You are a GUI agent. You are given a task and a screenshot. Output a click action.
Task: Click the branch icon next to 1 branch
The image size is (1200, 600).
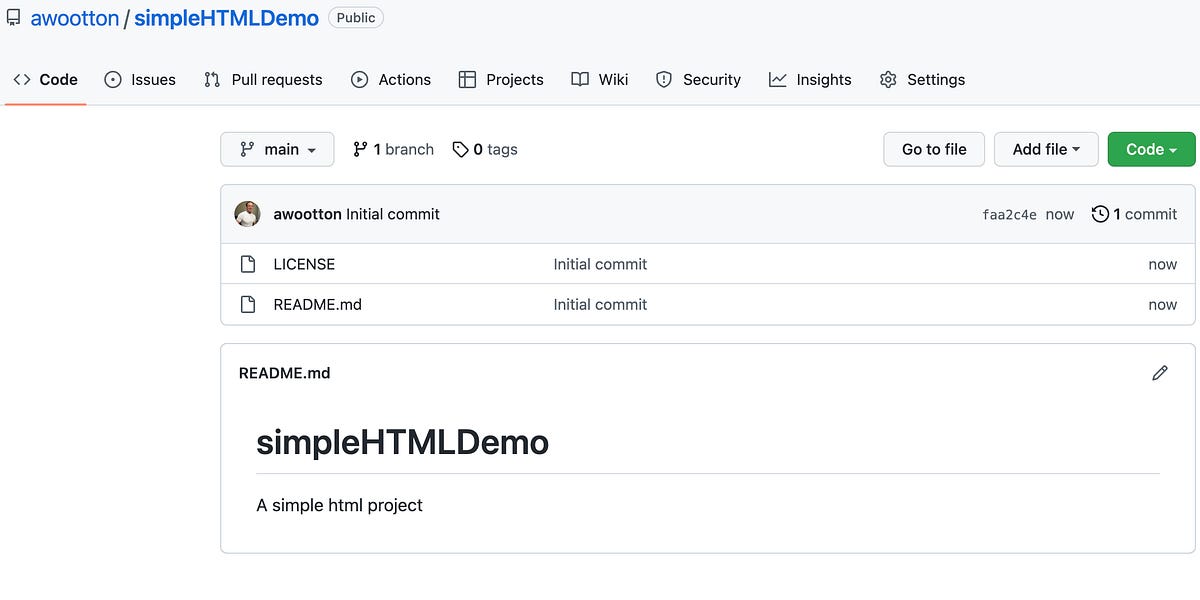tap(359, 148)
